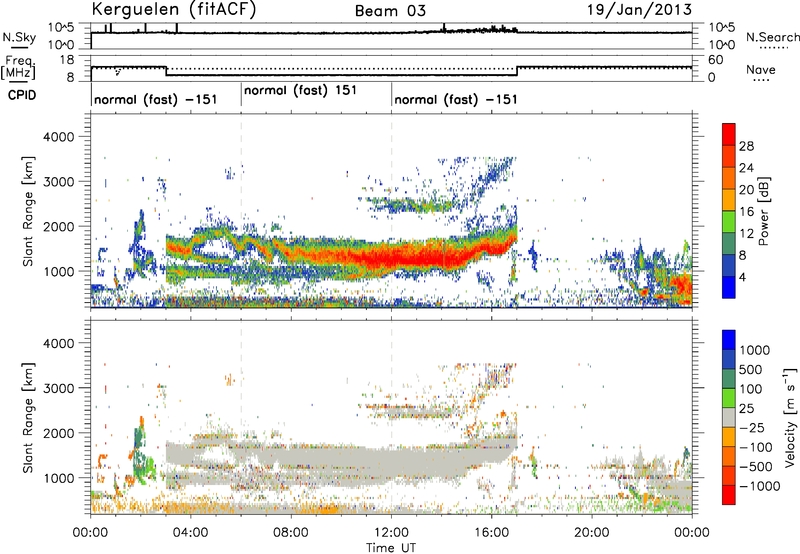Click the "08:00" time axis tick label
Screen dimensions: 800x554
tap(290, 533)
